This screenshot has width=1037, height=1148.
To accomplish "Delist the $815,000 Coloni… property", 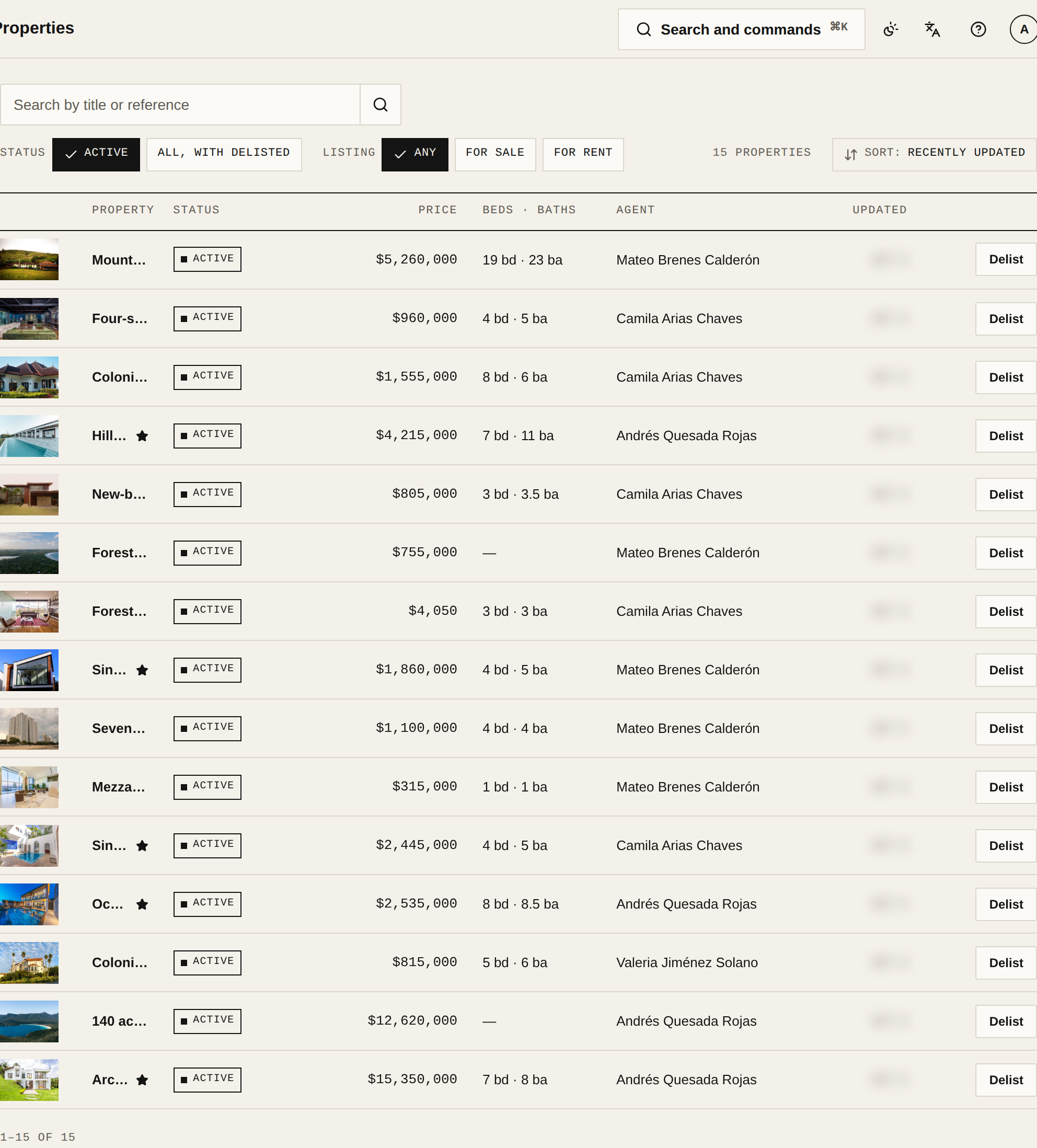I will (x=1006, y=963).
